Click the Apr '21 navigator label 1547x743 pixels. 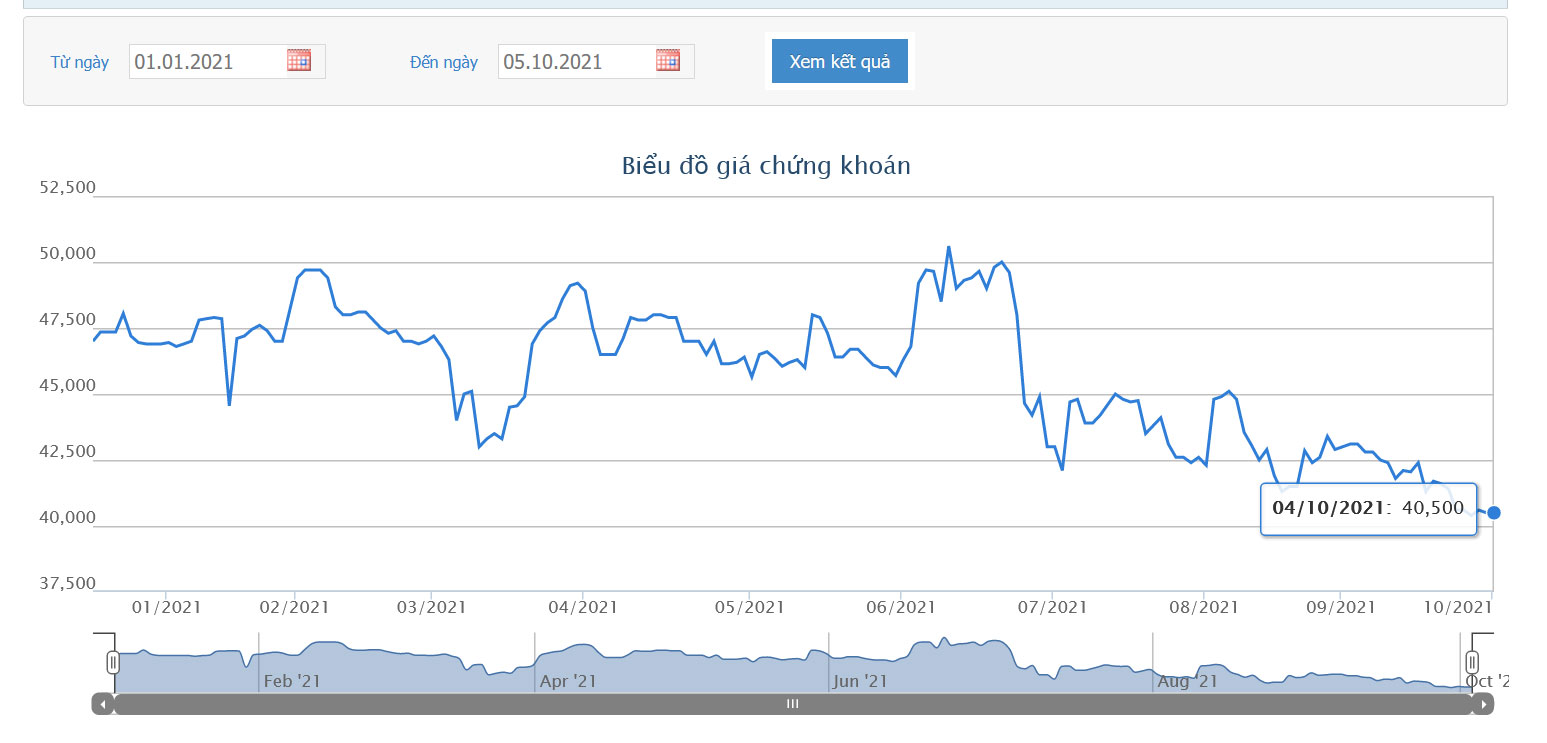click(x=568, y=681)
